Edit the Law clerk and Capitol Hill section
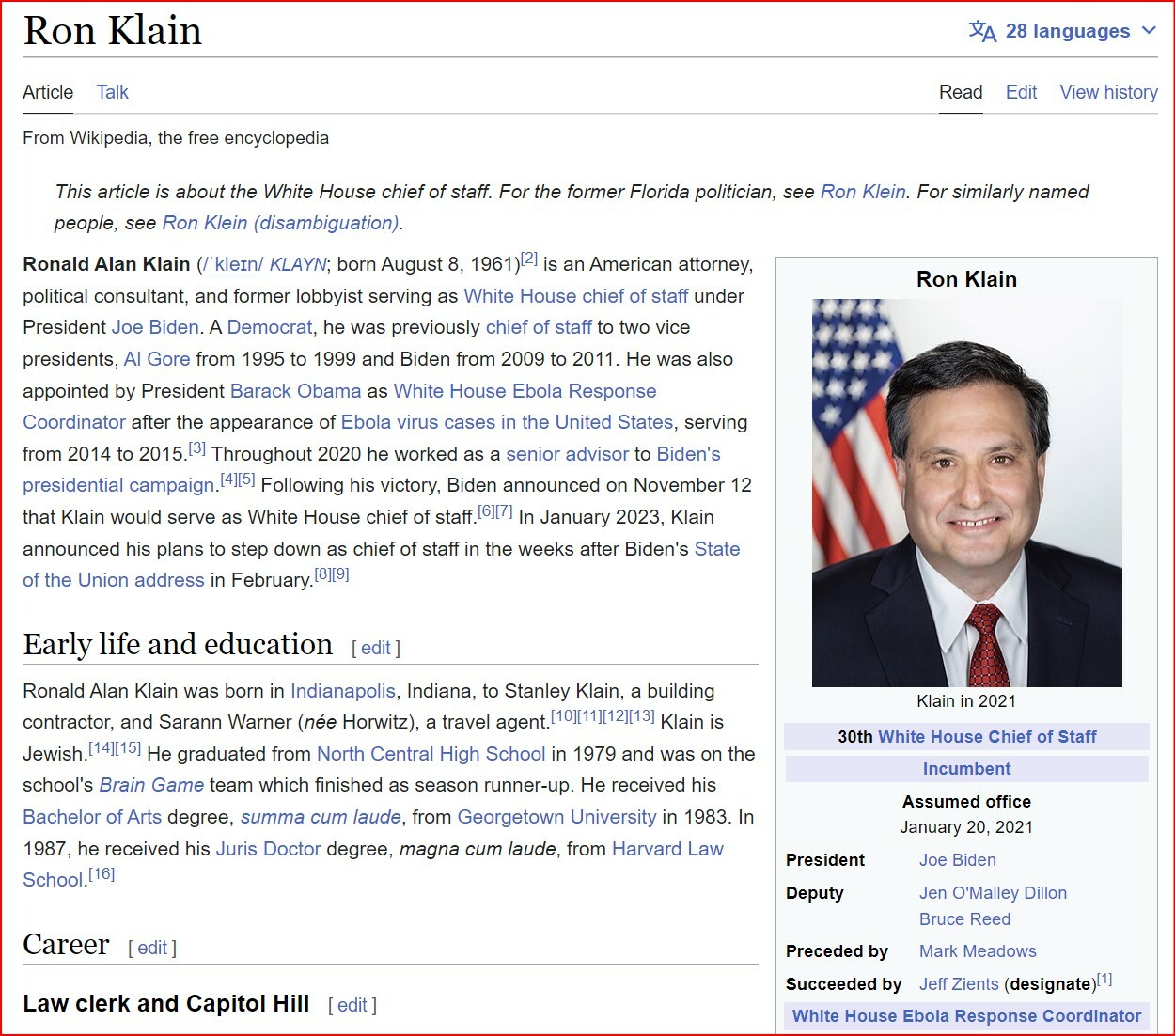This screenshot has height=1036, width=1175. (352, 1005)
